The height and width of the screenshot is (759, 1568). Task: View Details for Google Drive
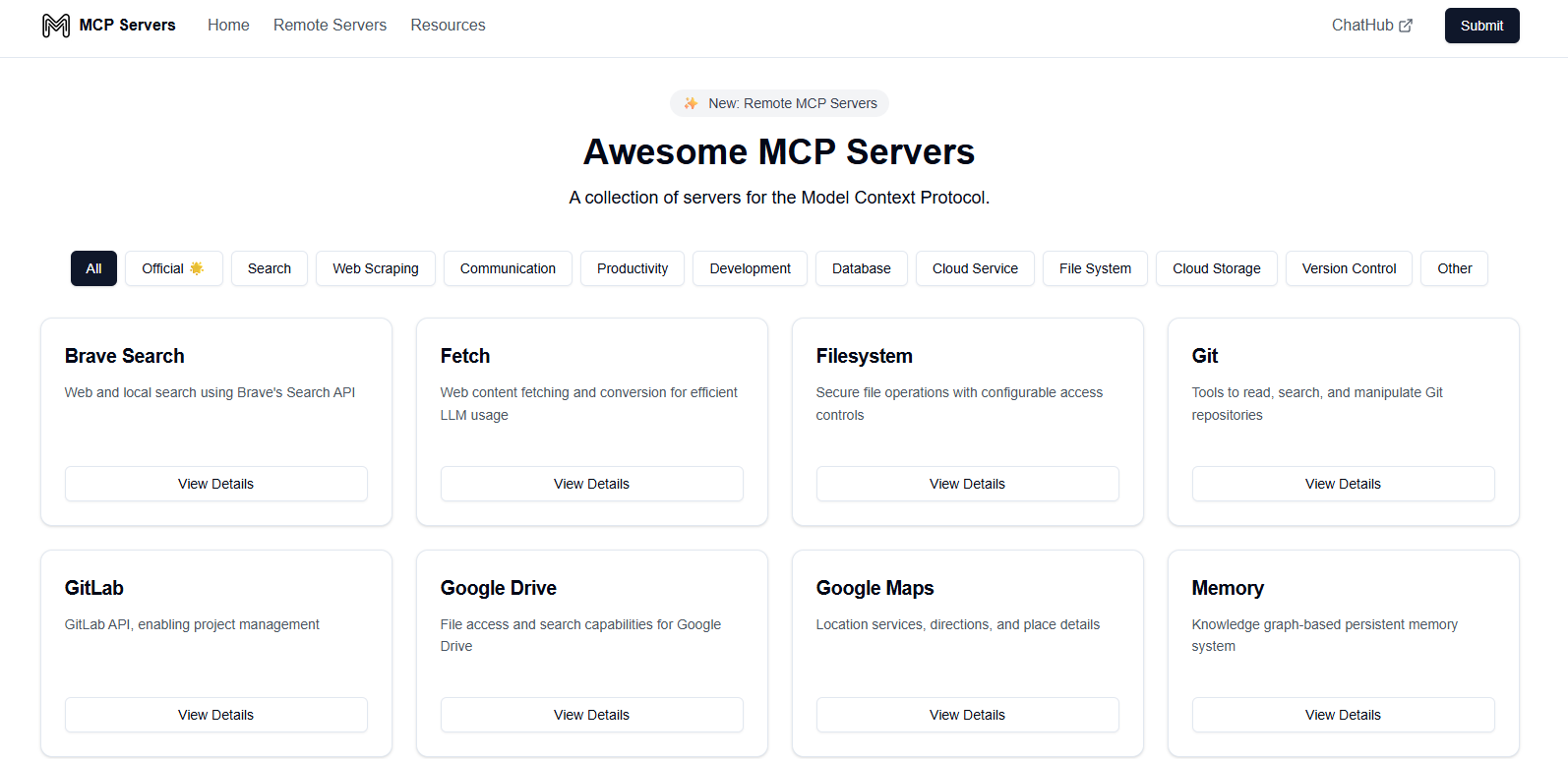591,715
